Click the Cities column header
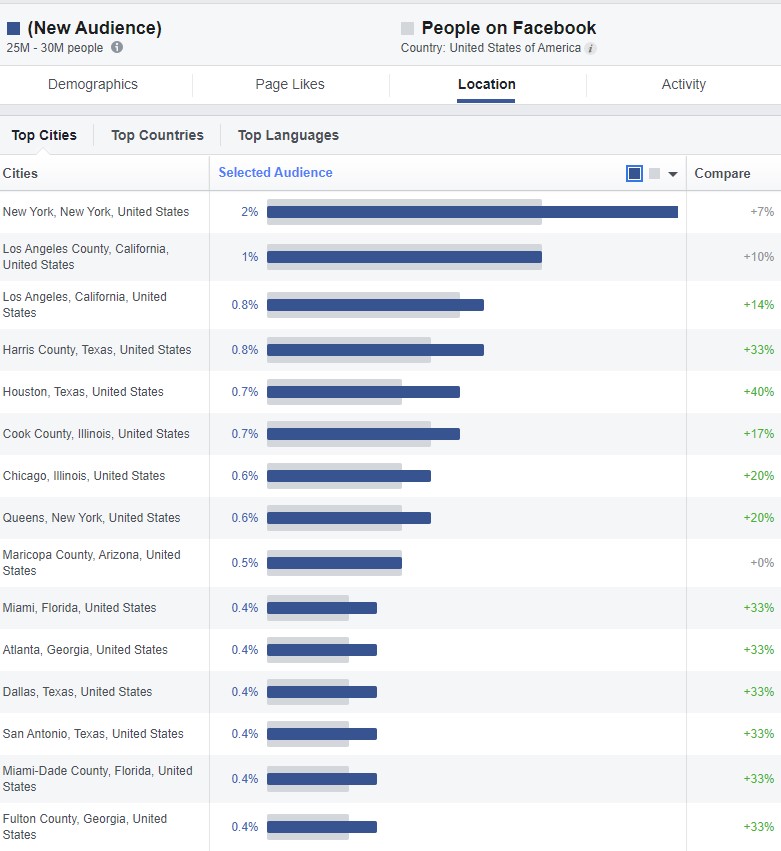The image size is (781, 851). (x=21, y=174)
